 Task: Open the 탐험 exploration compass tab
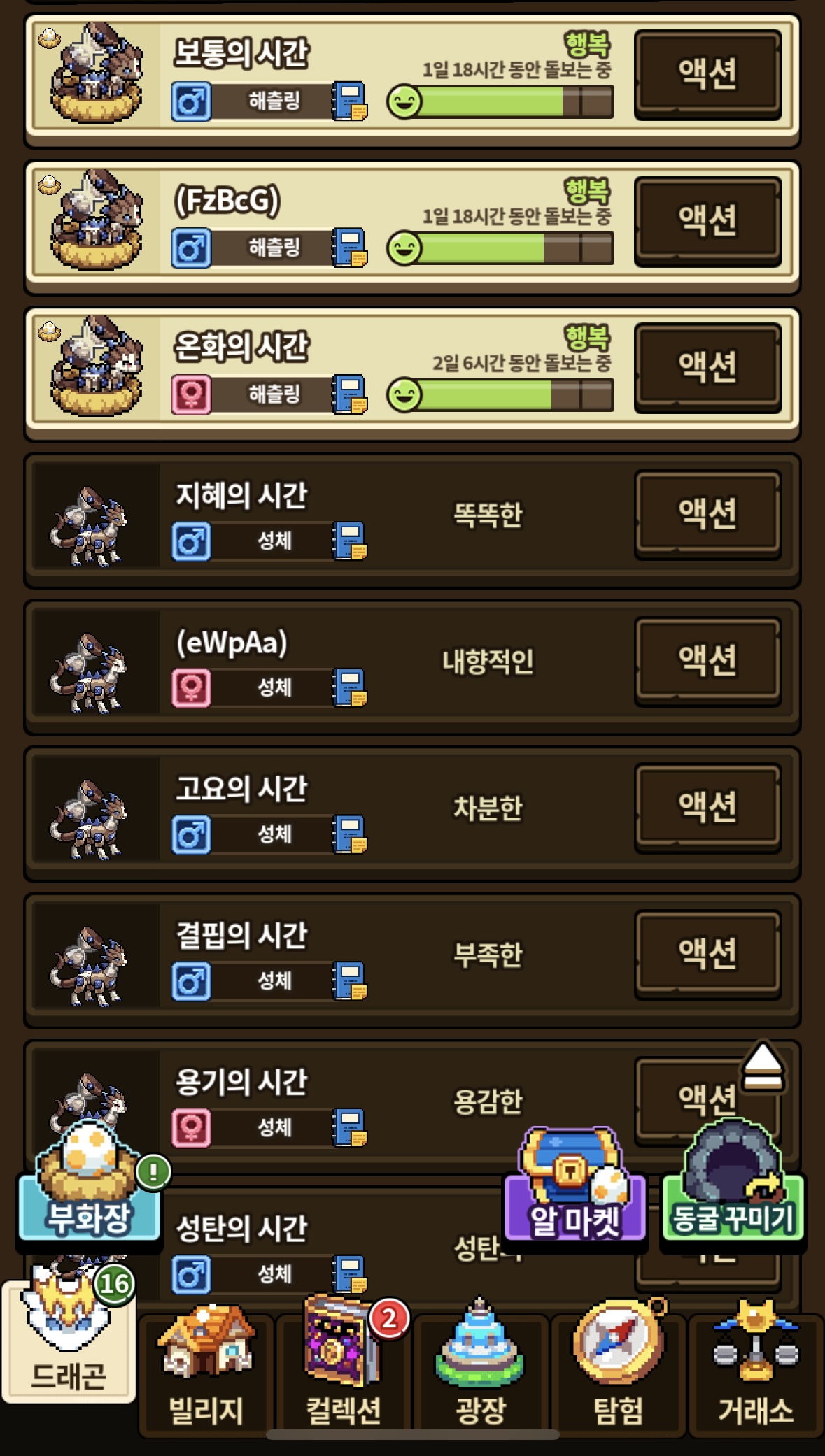618,1367
